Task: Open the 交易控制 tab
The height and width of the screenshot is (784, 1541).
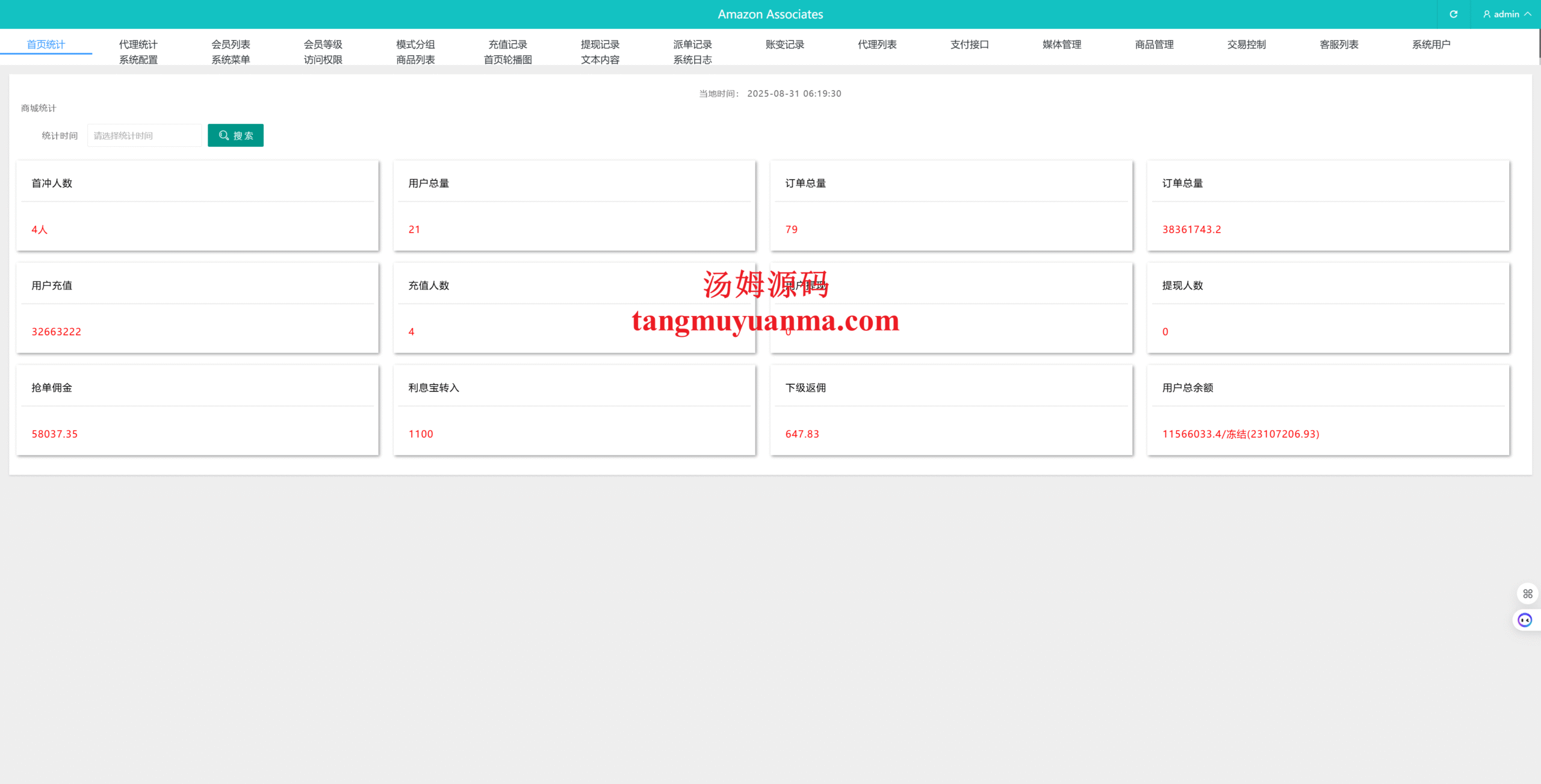Action: click(x=1246, y=45)
